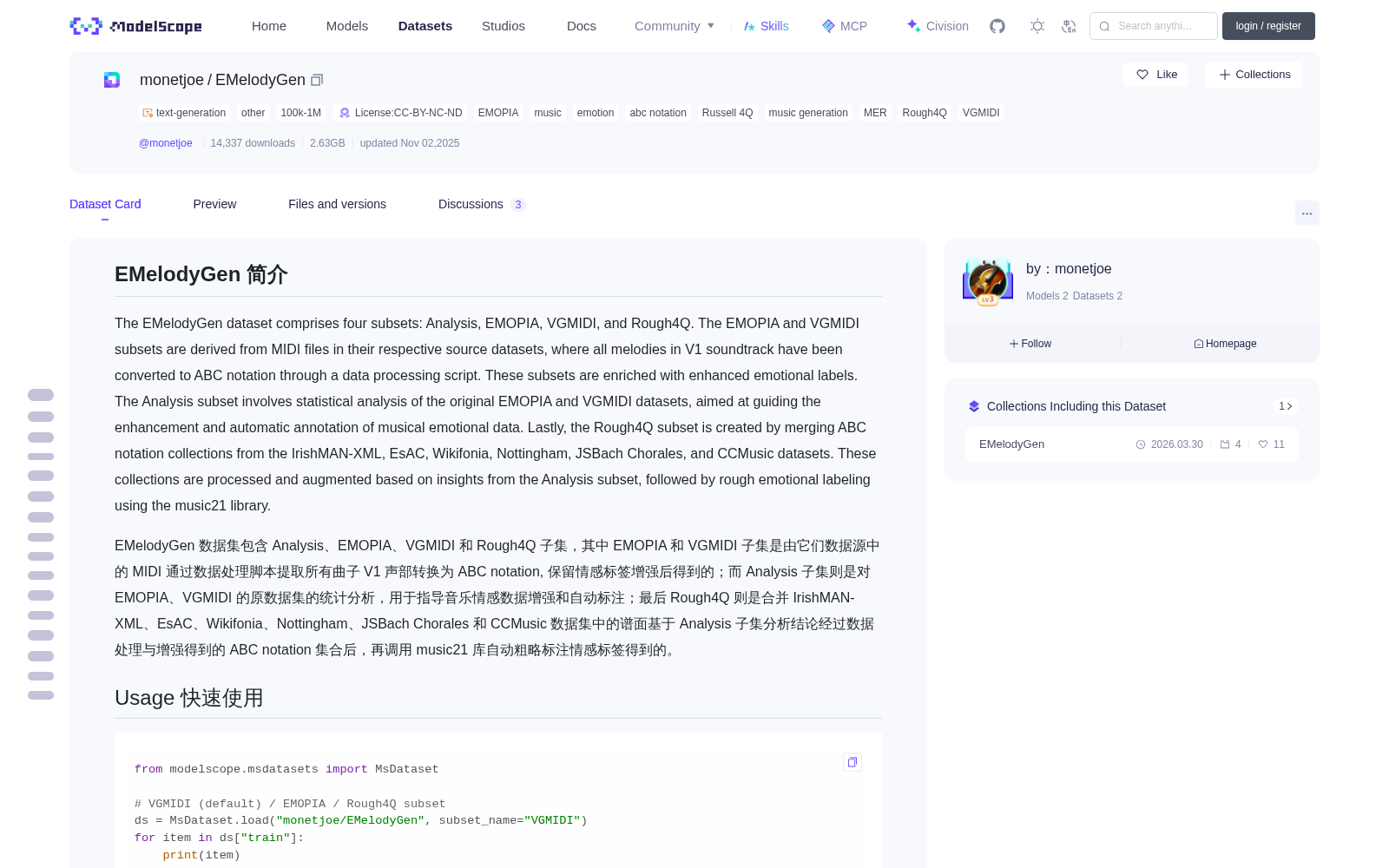Click the Russell 4Q tag
Viewport: 1389px width, 868px height.
(x=727, y=113)
